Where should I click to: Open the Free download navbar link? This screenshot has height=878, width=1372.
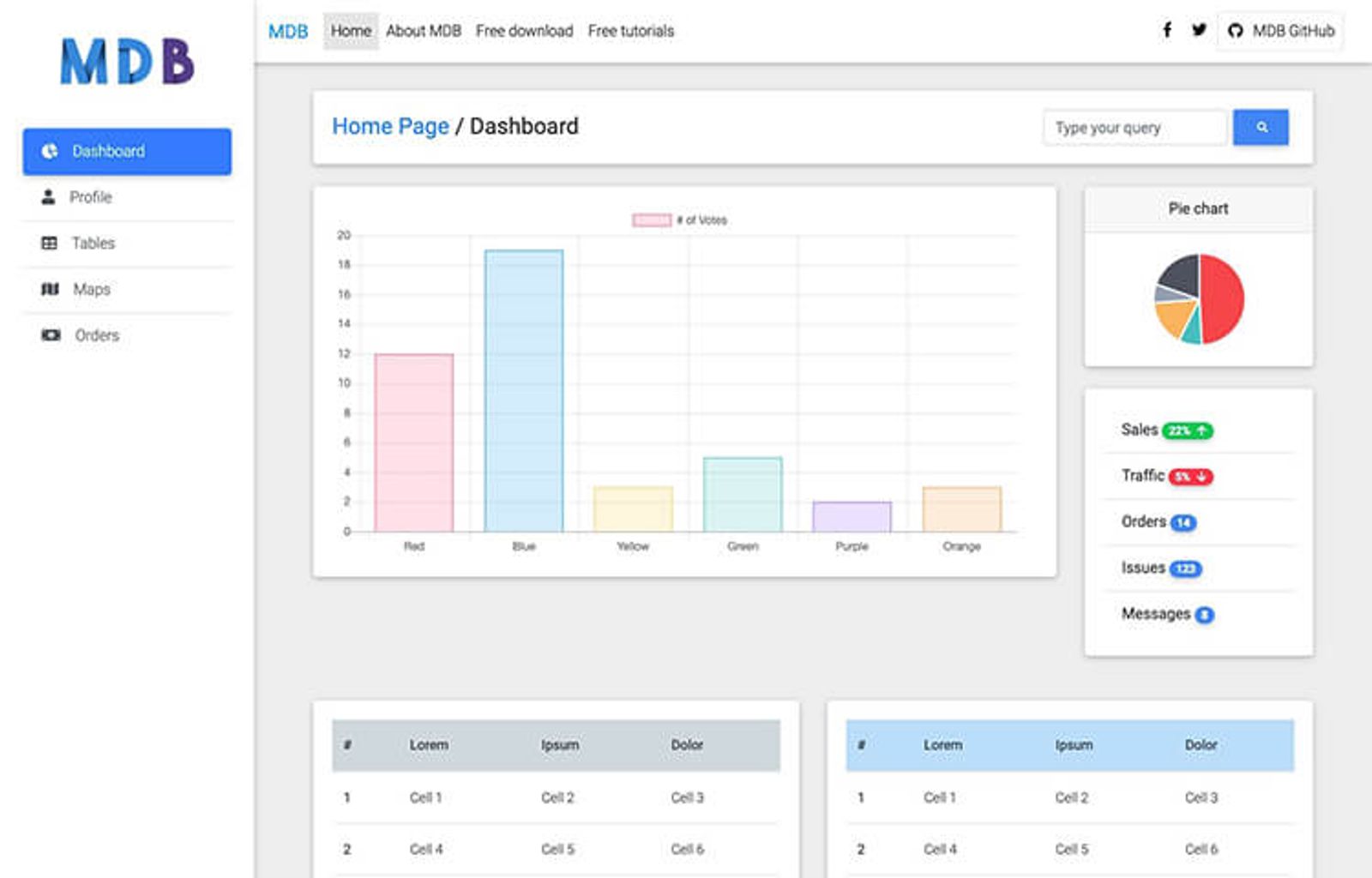coord(524,31)
